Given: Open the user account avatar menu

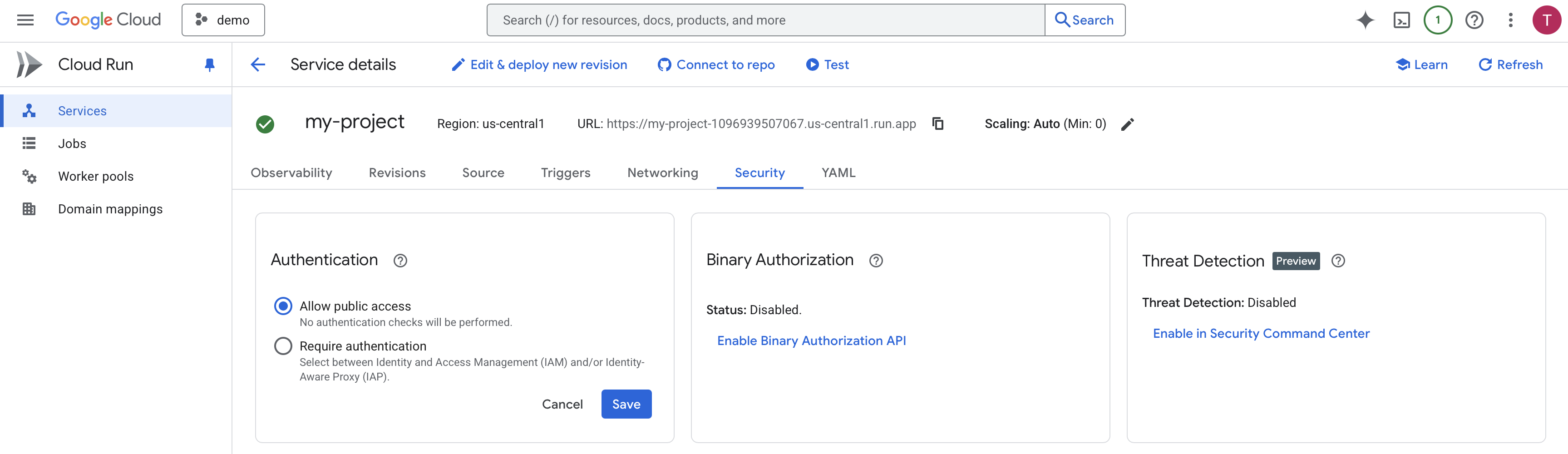Looking at the screenshot, I should (1546, 20).
